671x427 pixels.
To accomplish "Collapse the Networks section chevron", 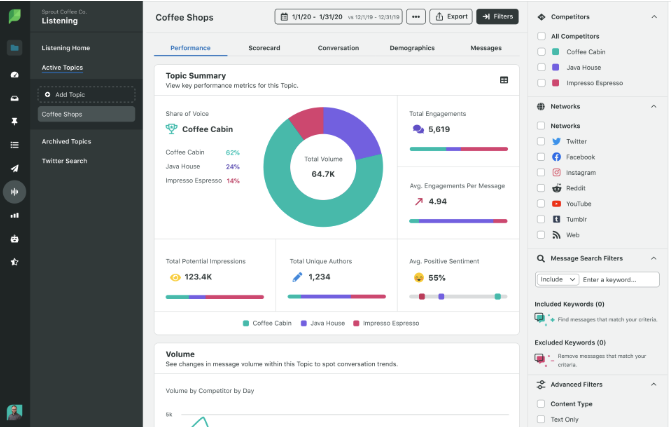I will 653,106.
